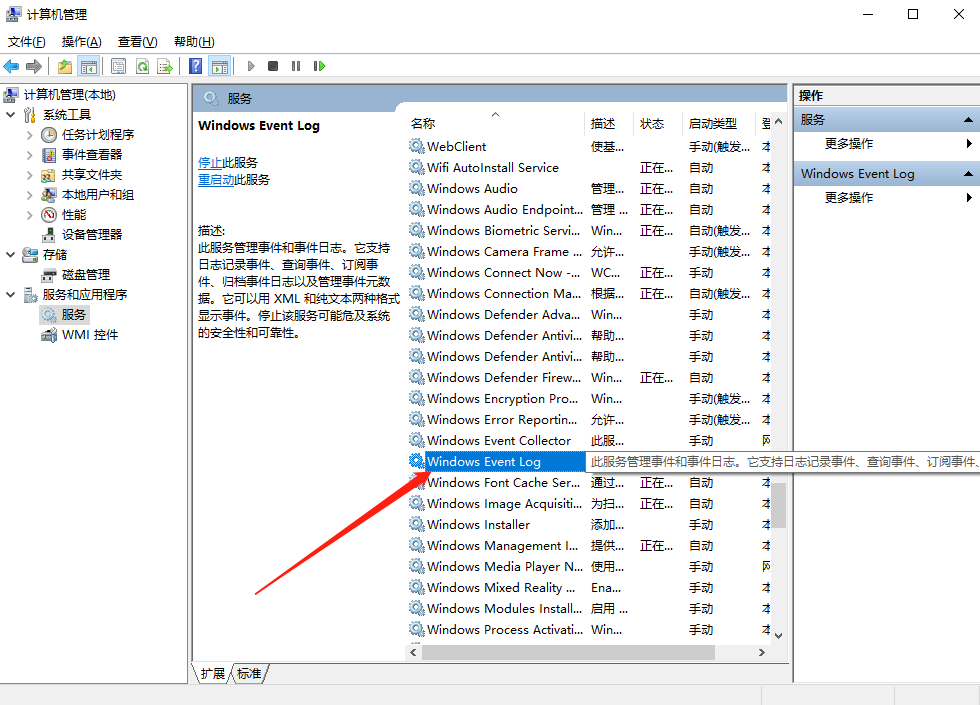The width and height of the screenshot is (980, 705).
Task: Open the Task Scheduler (任务计划程序) icon
Action: (98, 134)
